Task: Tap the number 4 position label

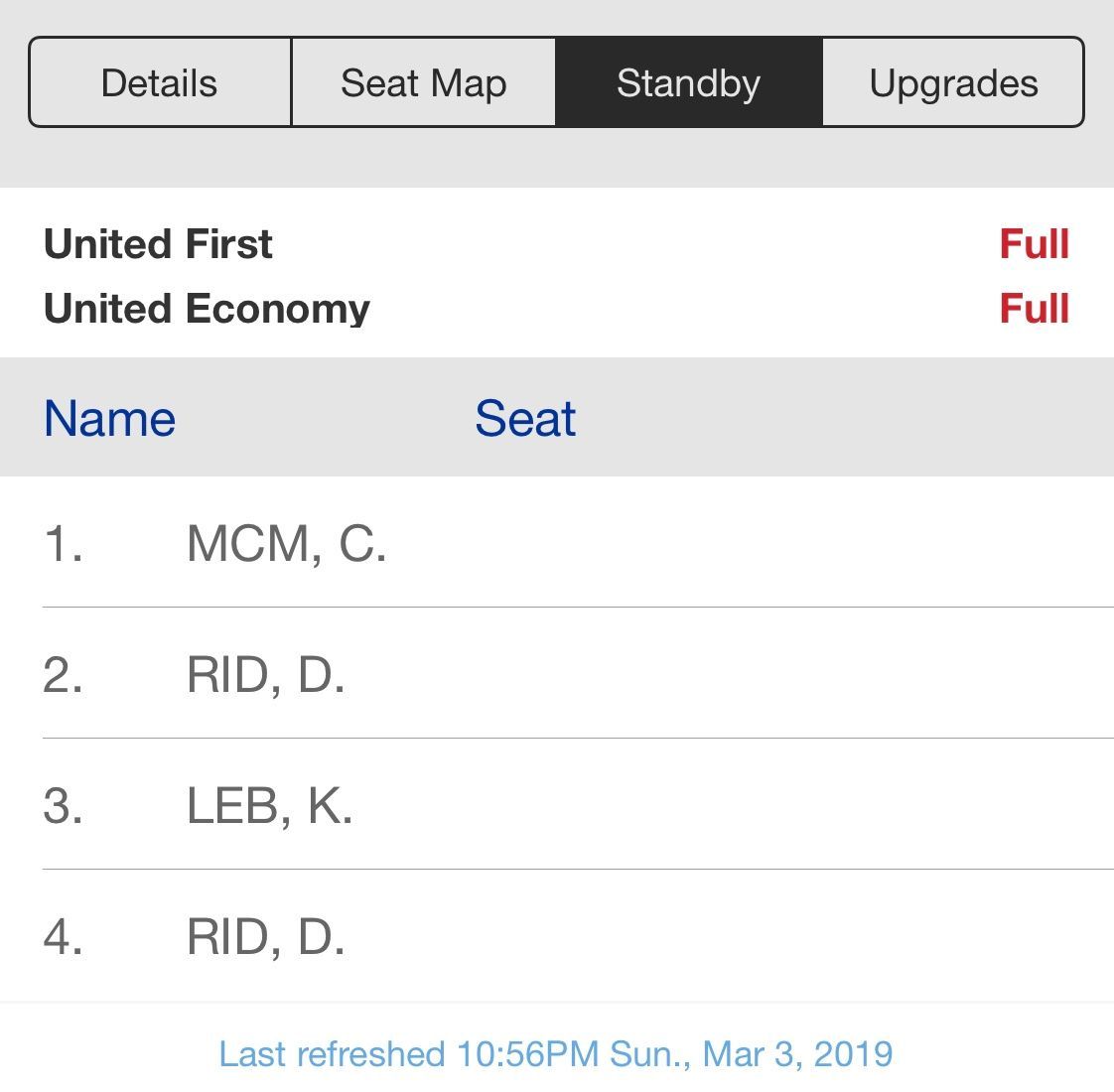Action: [x=64, y=936]
